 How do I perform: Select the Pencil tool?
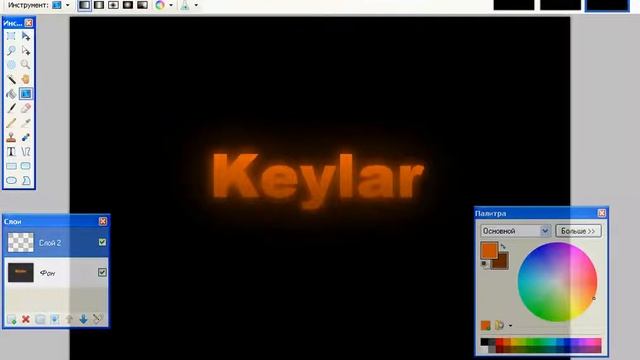11,122
